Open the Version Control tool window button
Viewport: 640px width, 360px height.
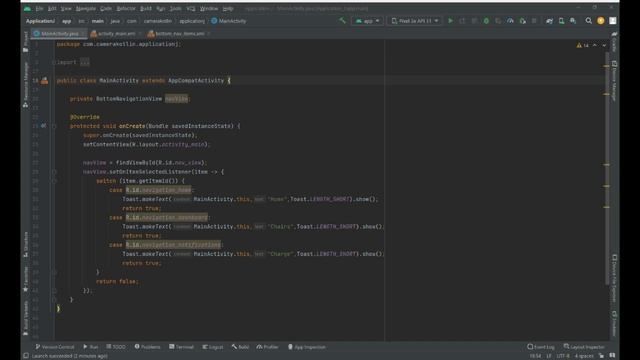(55, 347)
